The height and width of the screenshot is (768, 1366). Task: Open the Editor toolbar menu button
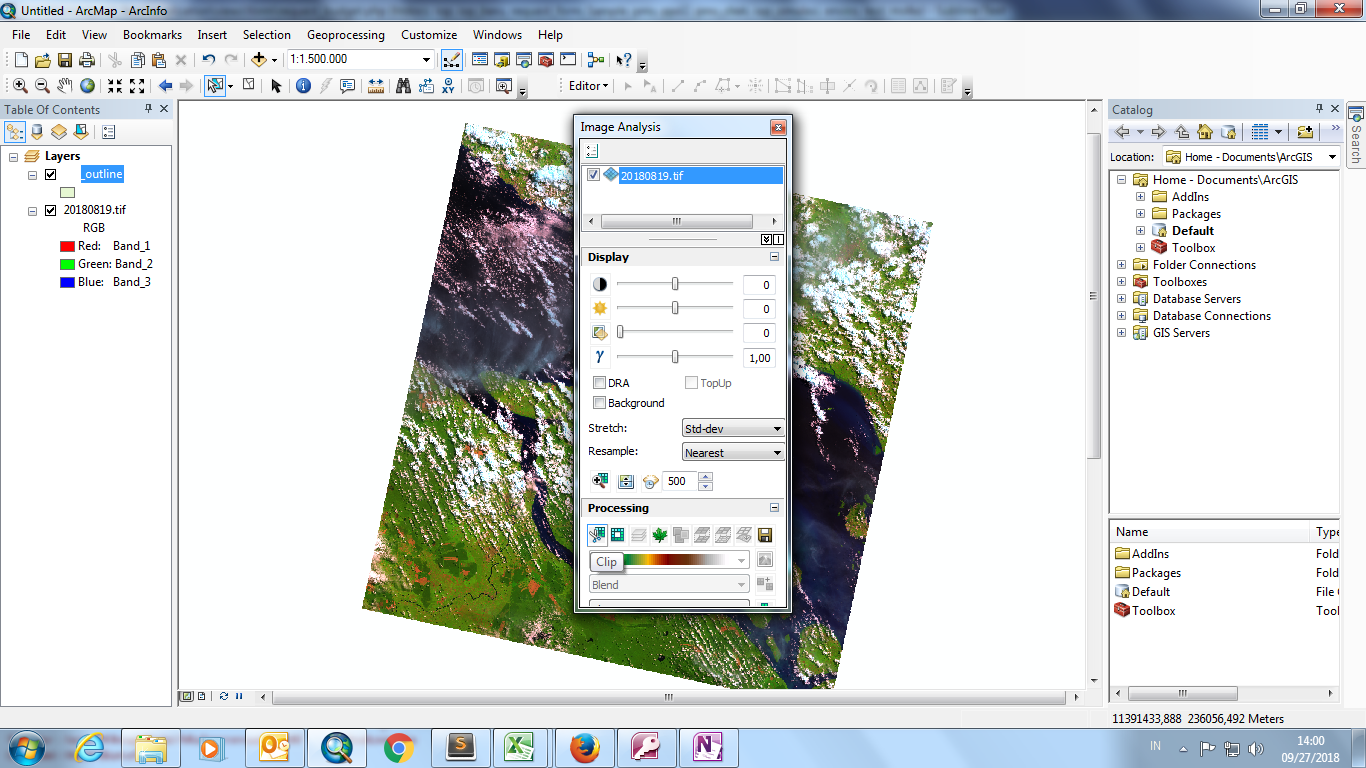pyautogui.click(x=589, y=86)
